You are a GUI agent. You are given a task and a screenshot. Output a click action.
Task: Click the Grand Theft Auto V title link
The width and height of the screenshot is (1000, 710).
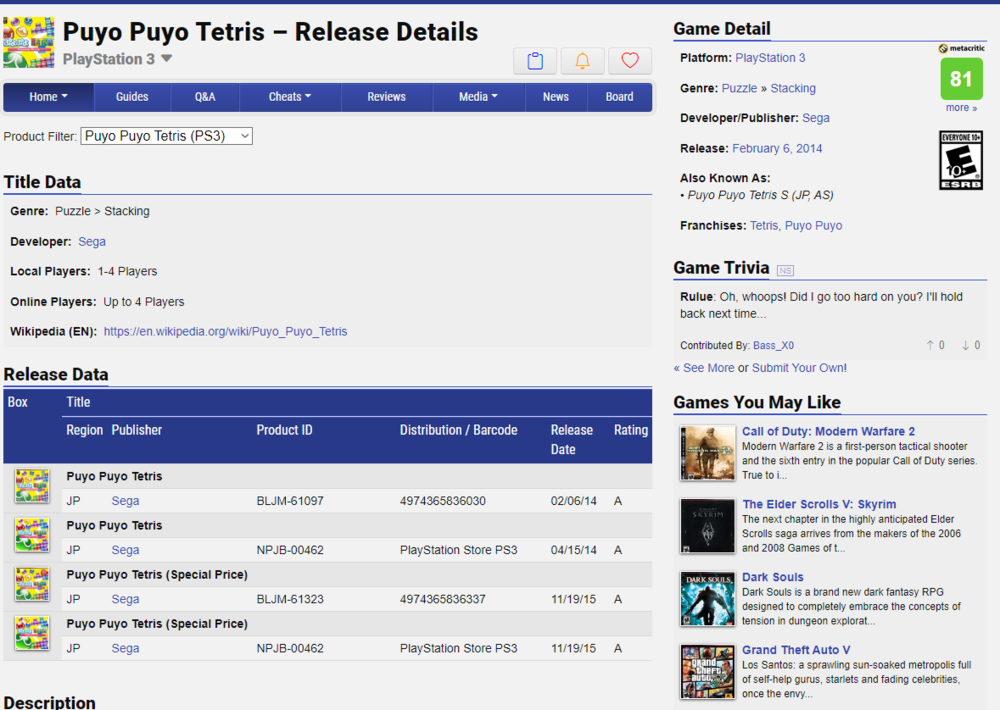coord(796,650)
